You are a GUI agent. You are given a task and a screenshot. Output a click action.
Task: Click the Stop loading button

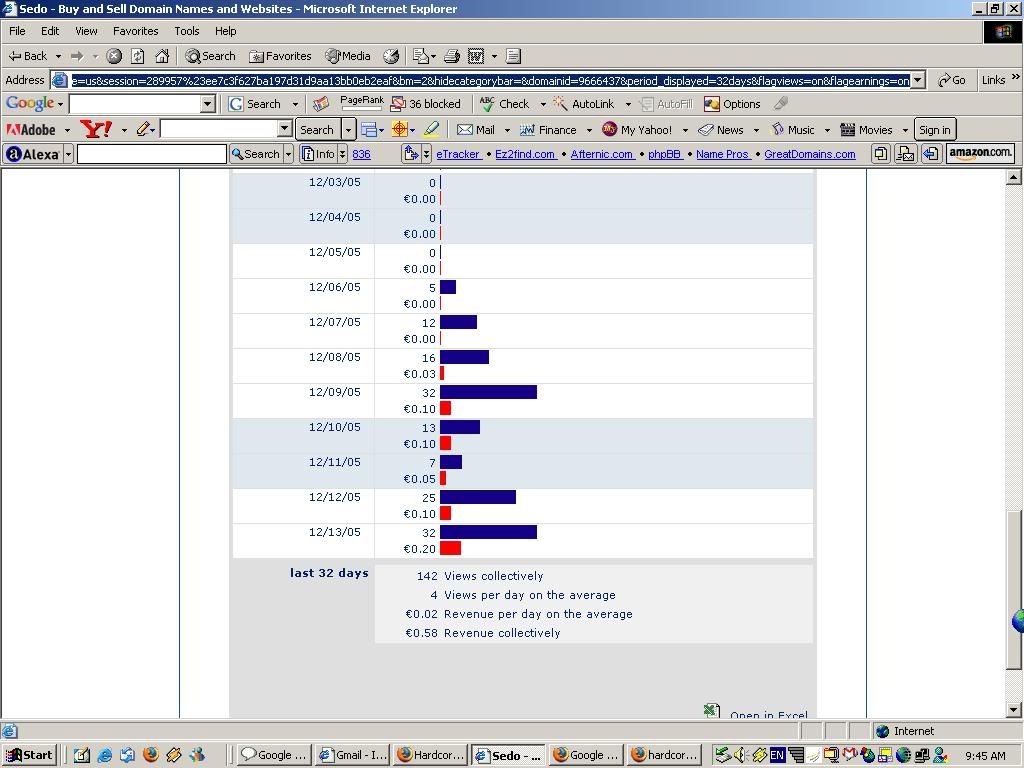tap(114, 56)
